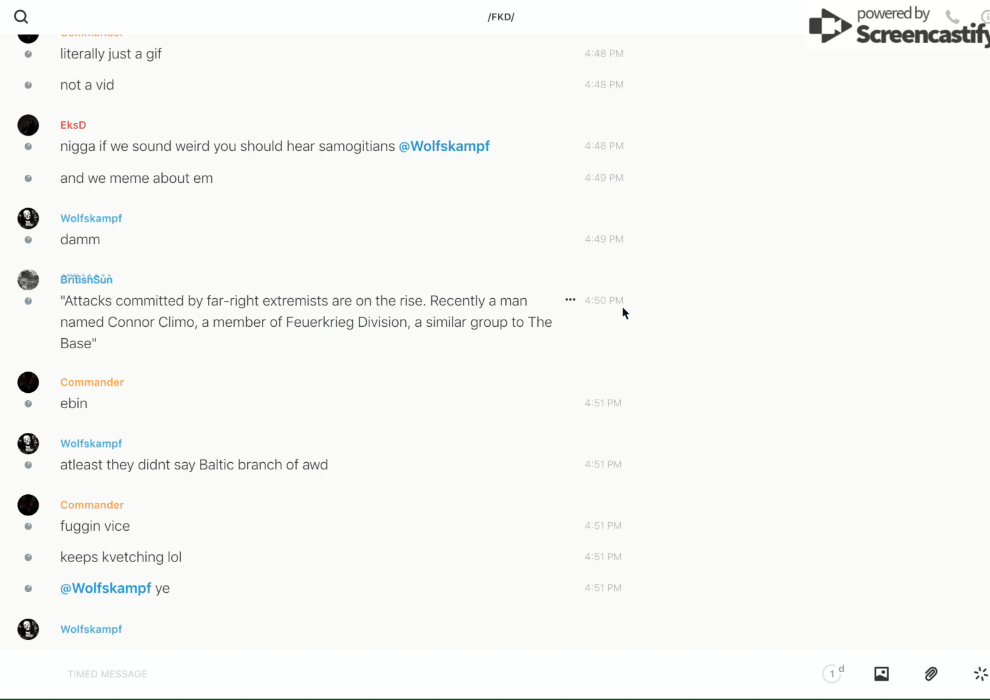Attach a file with the paperclip icon
990x700 pixels.
[931, 674]
